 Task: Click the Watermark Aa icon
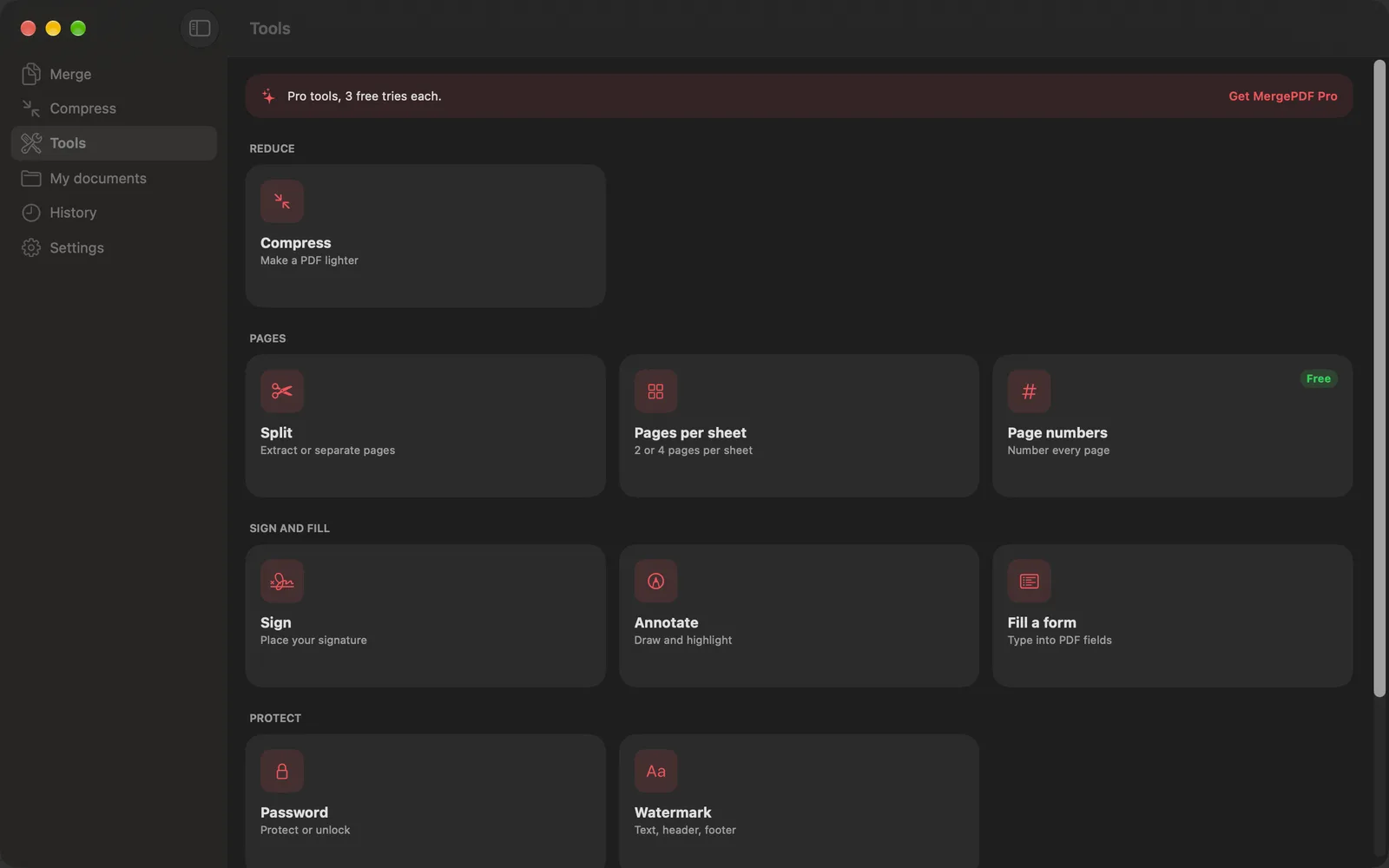coord(655,771)
